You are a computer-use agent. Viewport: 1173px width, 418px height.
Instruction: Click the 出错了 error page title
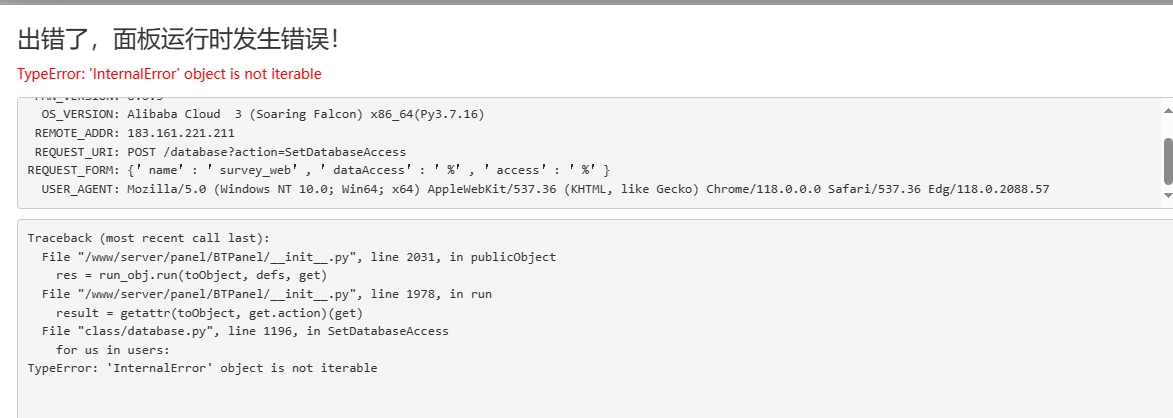179,40
